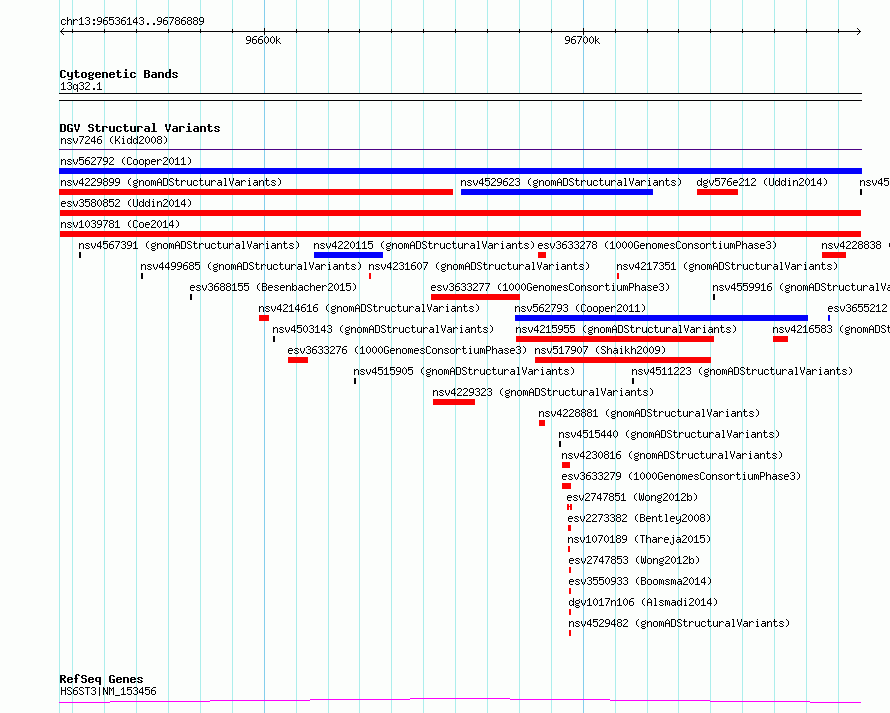Click the HS6ST3|NM_153456 gene label
This screenshot has height=713, width=890.
point(108,691)
